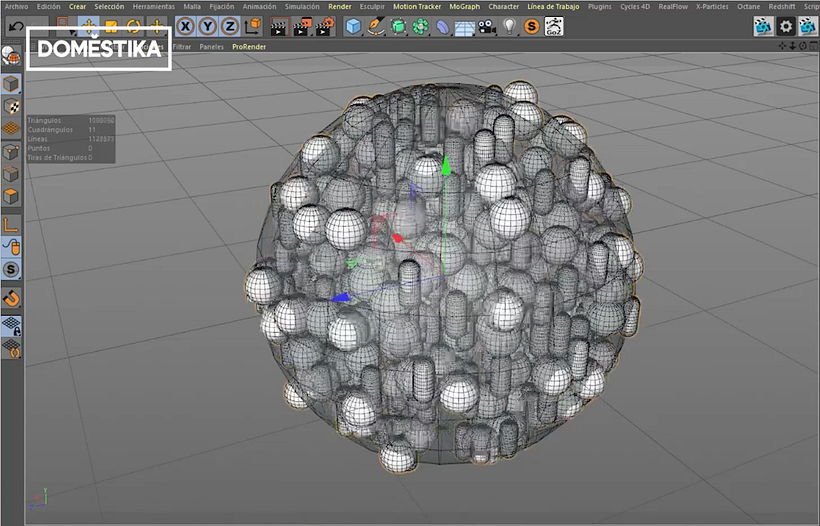Click the first blue clapperboard layout icon
Viewport: 820px width, 526px height.
click(x=764, y=26)
